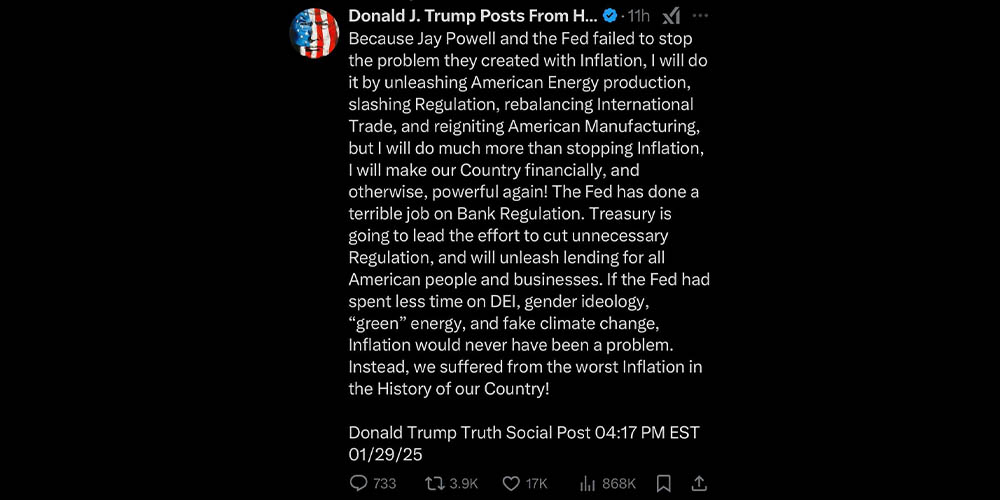
Task: Repost this post using the arrows icon
Action: pos(435,483)
